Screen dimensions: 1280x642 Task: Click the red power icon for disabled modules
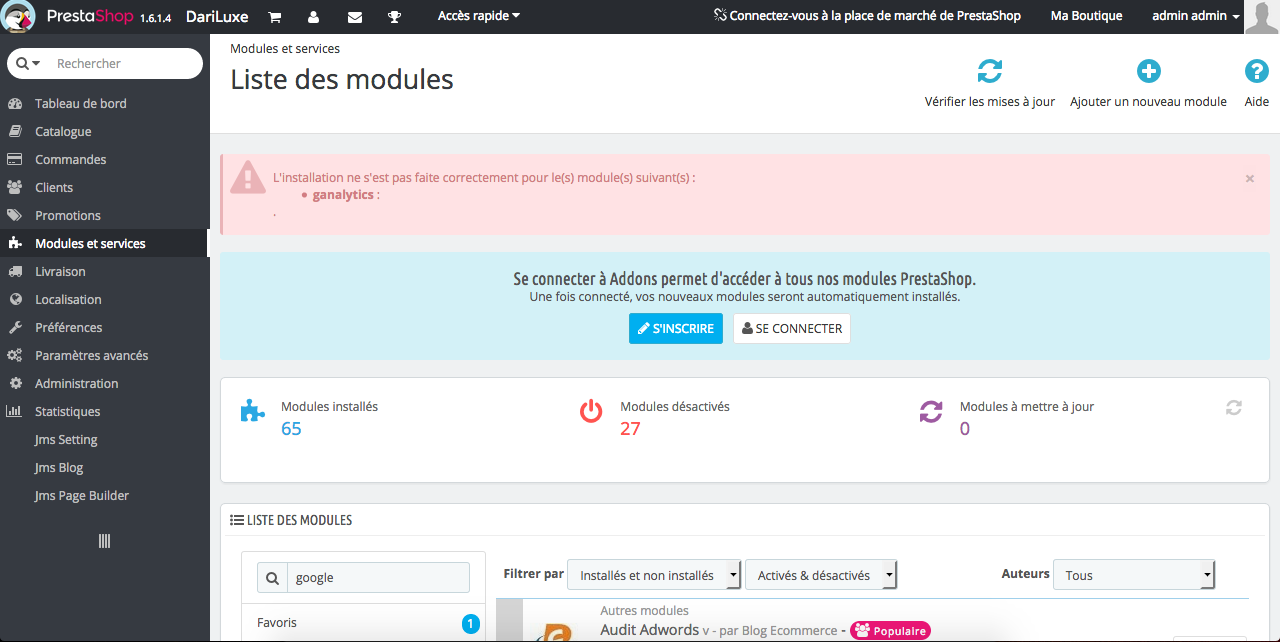[591, 410]
